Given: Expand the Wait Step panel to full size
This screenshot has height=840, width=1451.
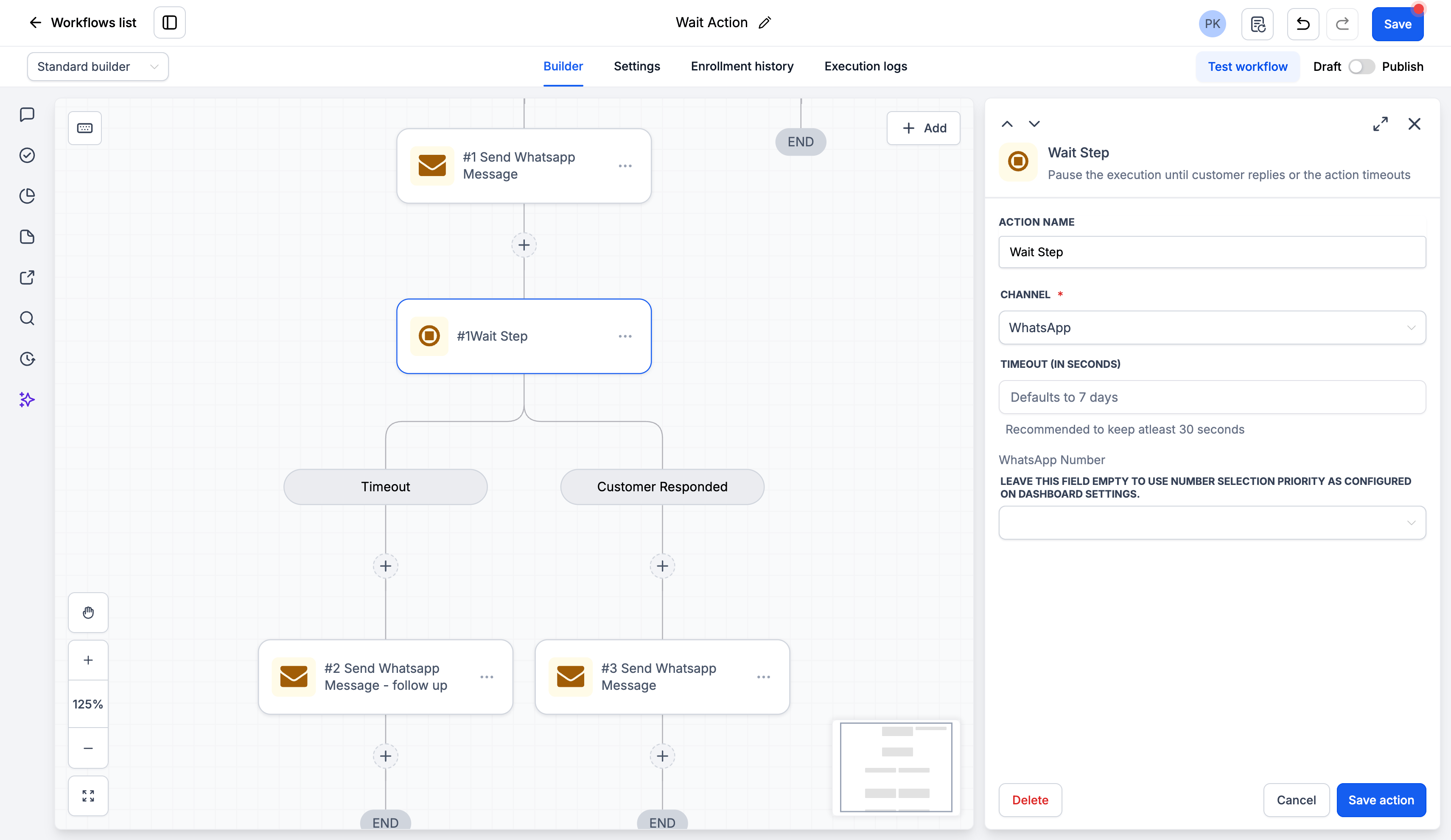Looking at the screenshot, I should click(1380, 124).
